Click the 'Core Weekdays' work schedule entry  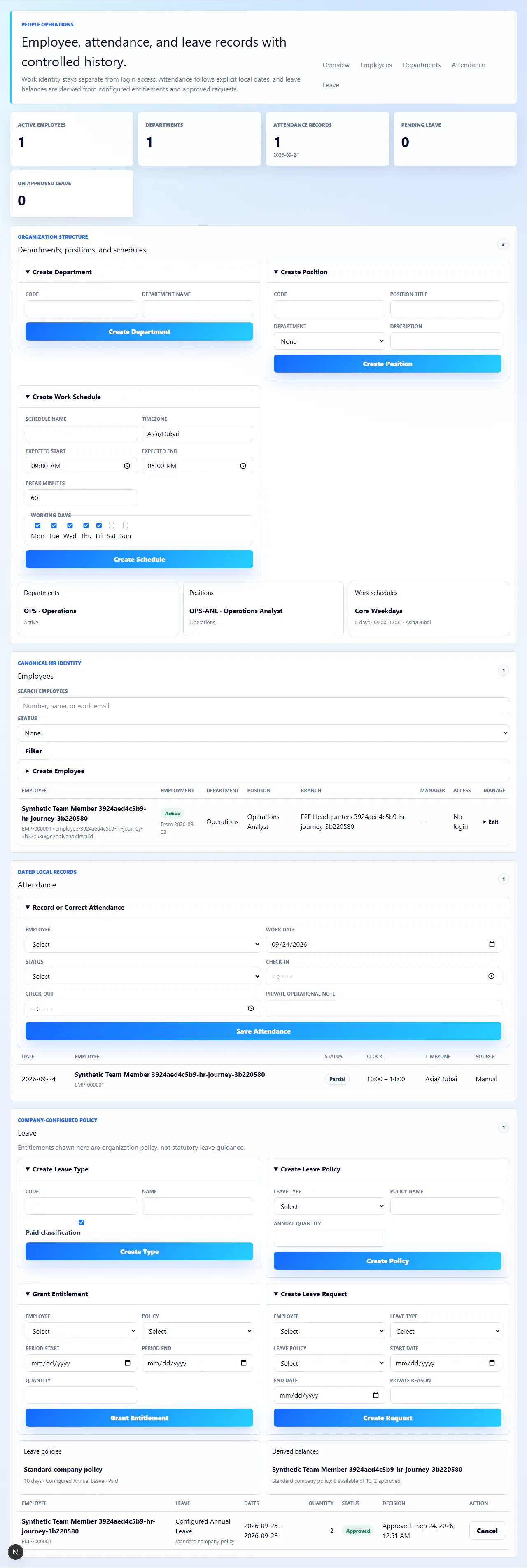[x=378, y=611]
